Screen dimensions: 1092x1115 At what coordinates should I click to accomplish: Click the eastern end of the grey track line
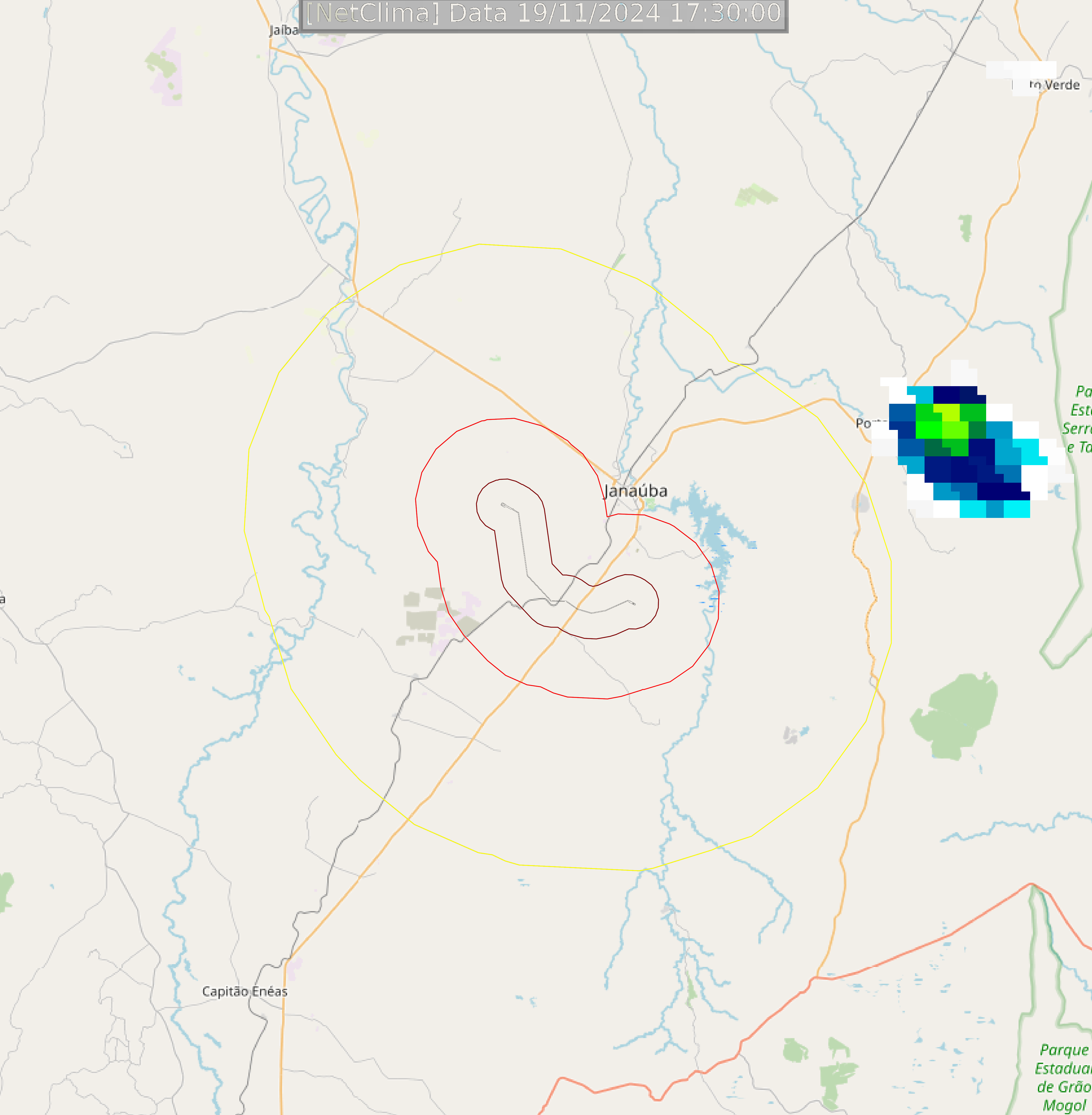tap(633, 603)
